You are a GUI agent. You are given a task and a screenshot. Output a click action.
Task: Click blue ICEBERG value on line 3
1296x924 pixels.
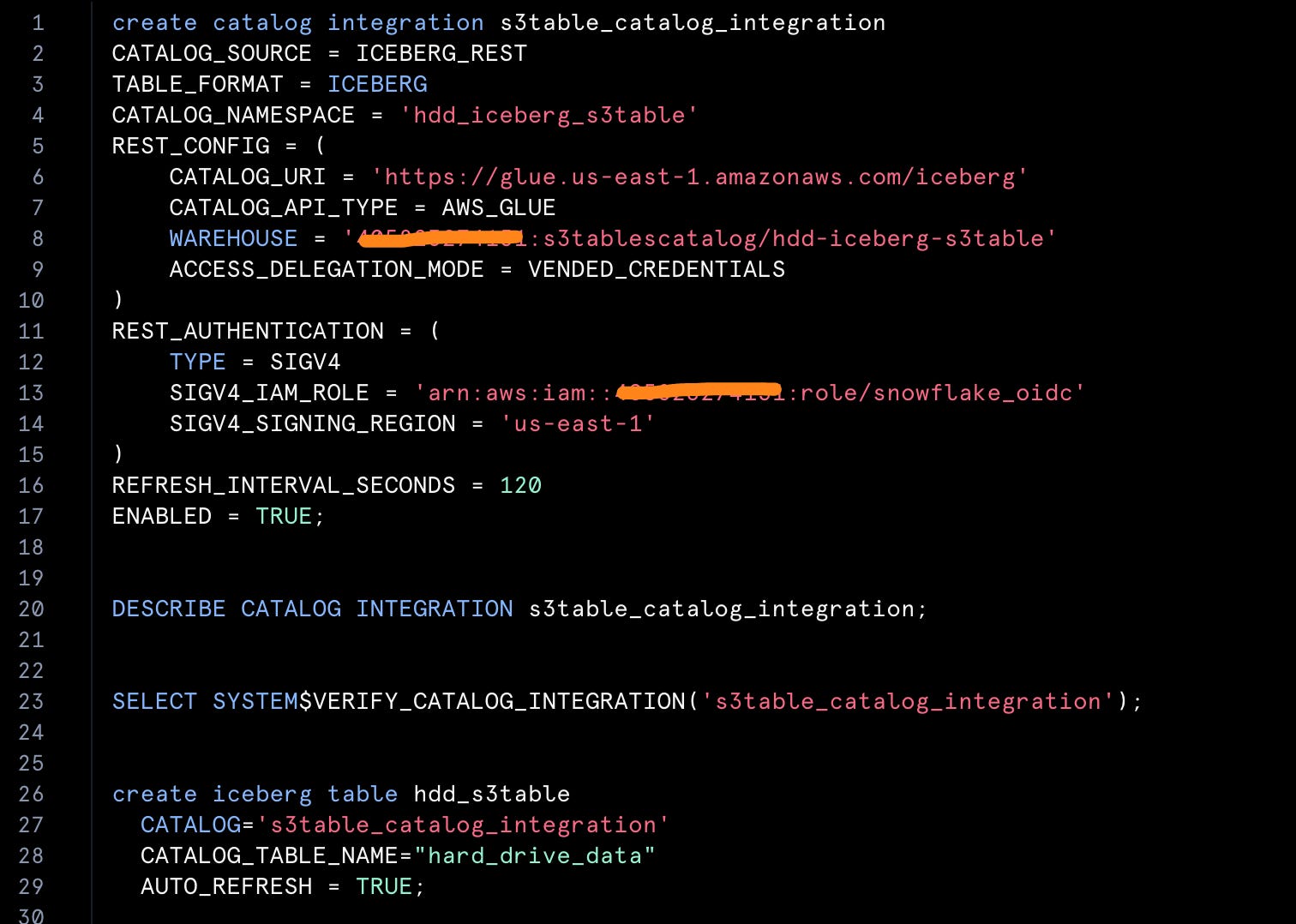[377, 85]
